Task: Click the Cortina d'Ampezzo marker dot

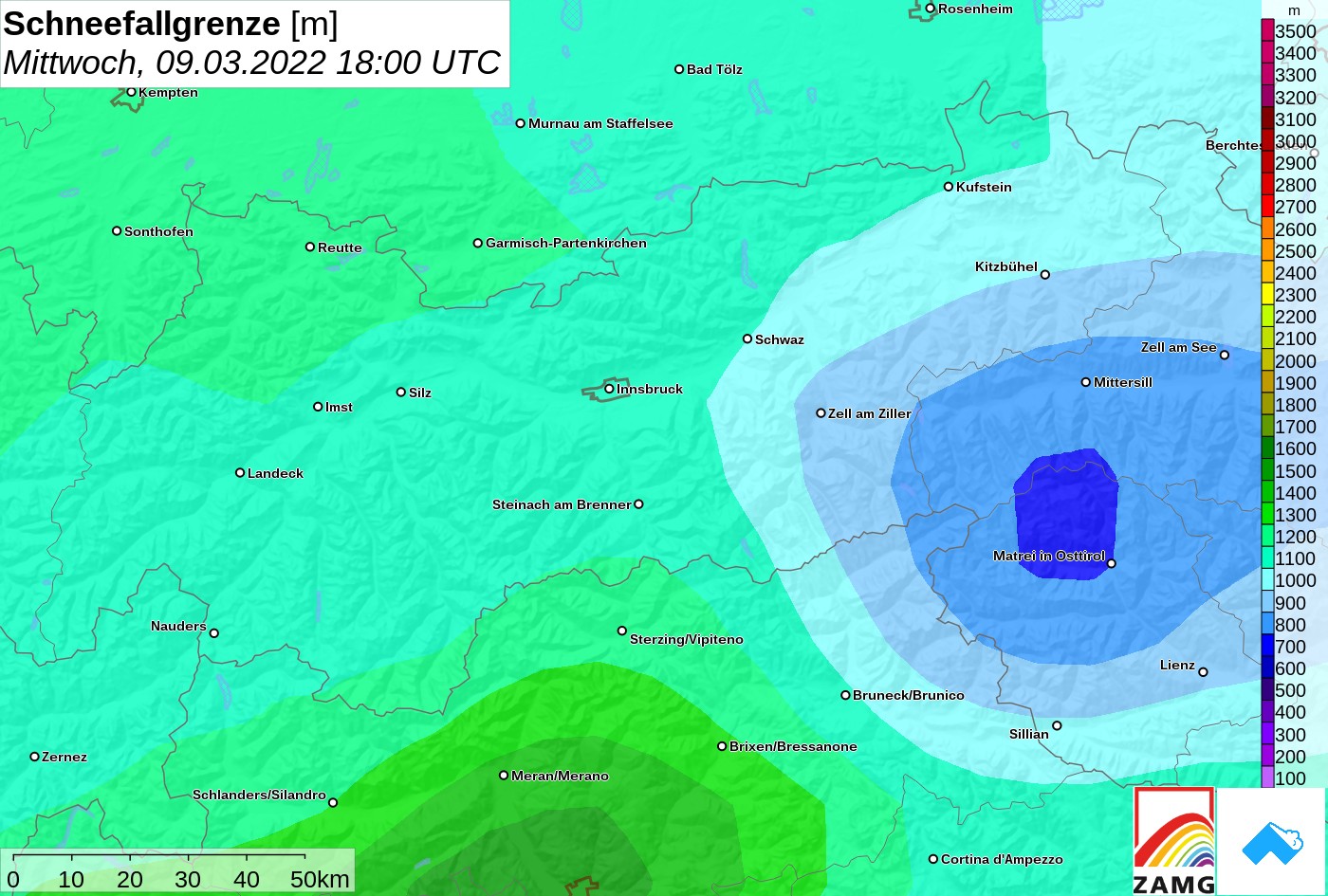Action: 933,859
